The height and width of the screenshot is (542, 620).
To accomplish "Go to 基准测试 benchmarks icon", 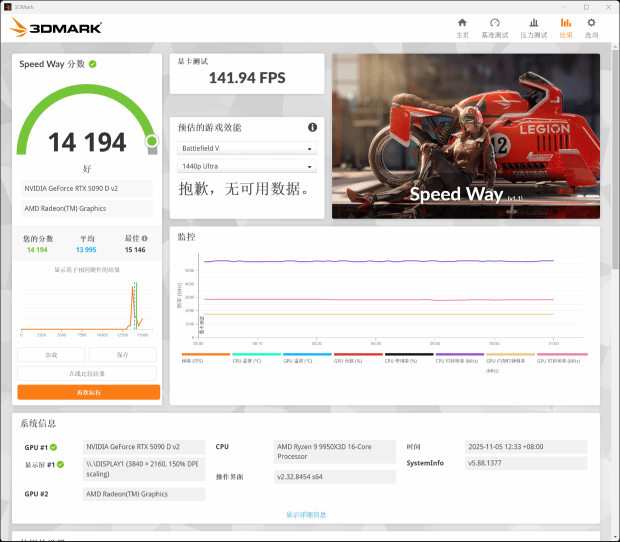I will coord(494,27).
